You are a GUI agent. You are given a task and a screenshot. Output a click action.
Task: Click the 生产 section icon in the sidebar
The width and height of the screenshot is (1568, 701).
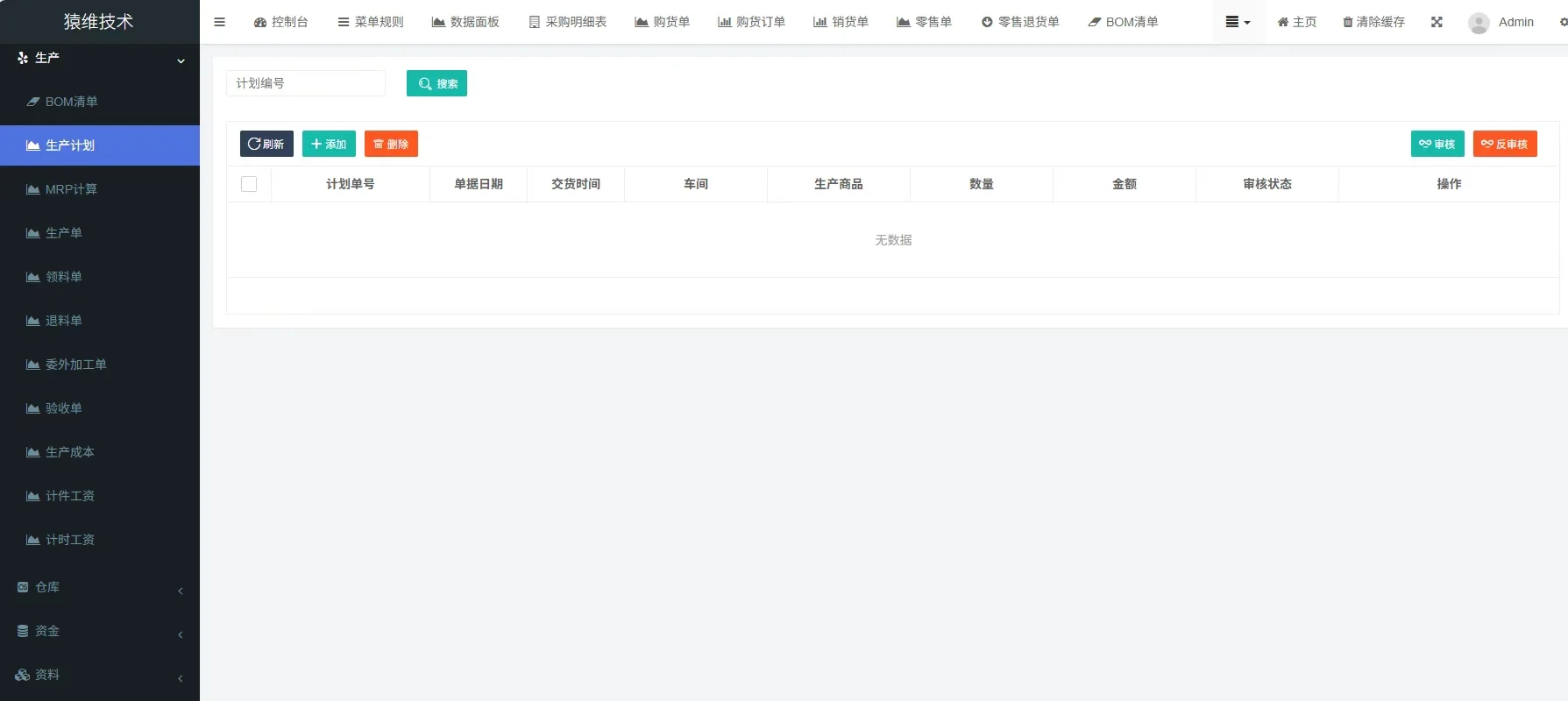point(23,58)
